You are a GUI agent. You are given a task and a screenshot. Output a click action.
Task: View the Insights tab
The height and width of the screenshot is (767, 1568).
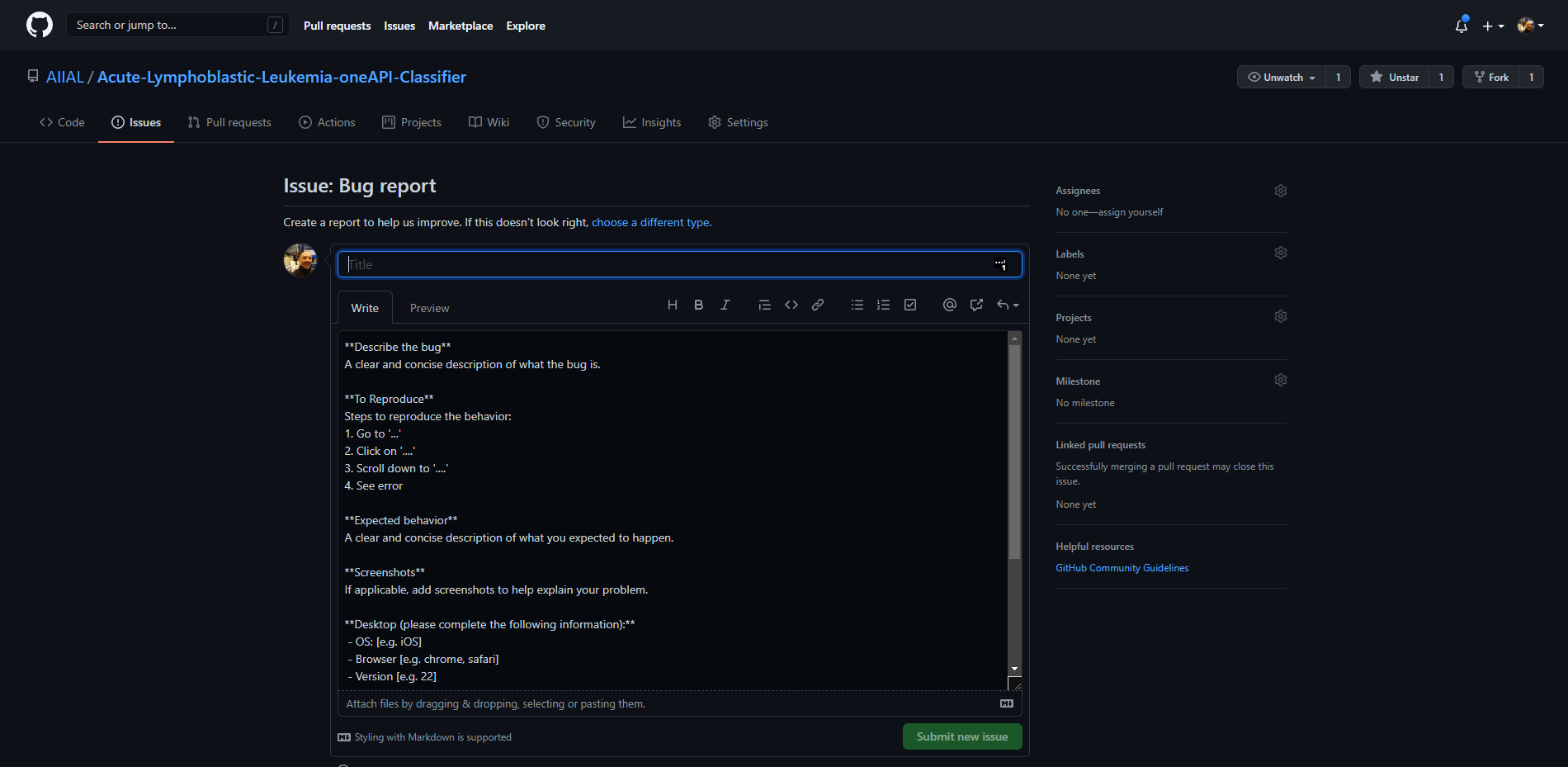pos(652,122)
